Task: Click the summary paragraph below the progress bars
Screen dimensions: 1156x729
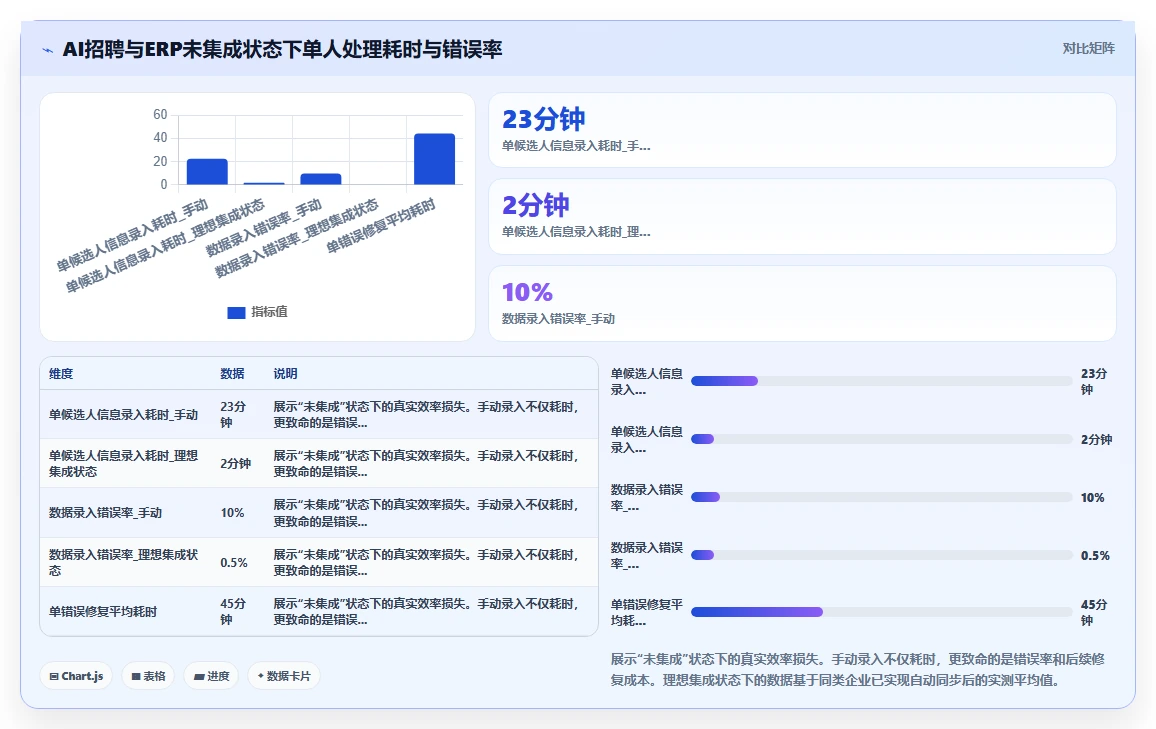Action: 857,669
